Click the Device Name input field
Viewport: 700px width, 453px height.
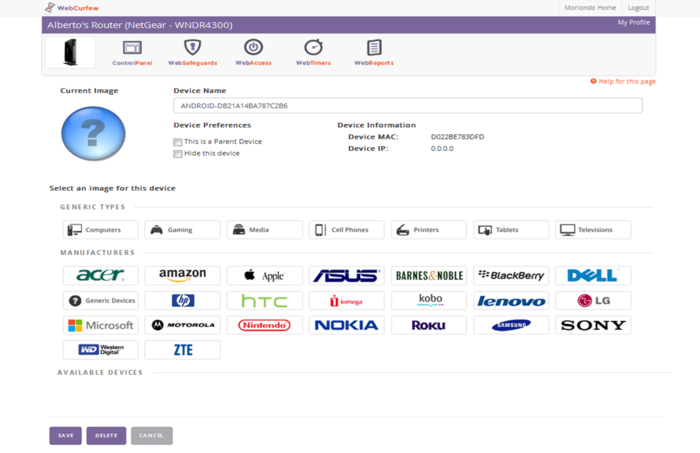408,106
